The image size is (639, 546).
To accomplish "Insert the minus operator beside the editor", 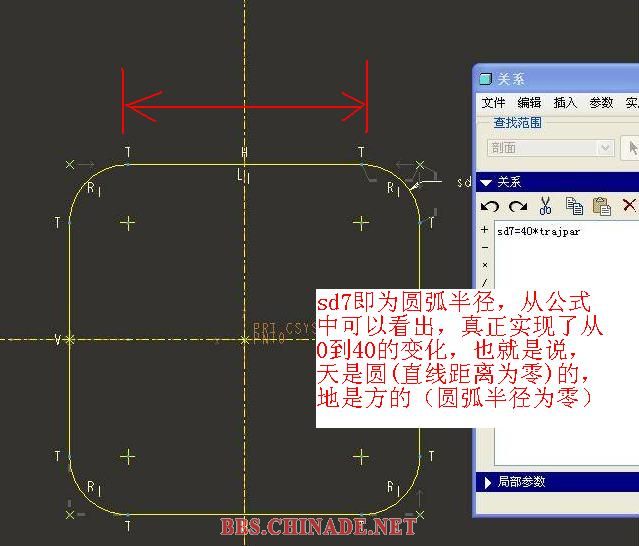I will click(x=485, y=247).
